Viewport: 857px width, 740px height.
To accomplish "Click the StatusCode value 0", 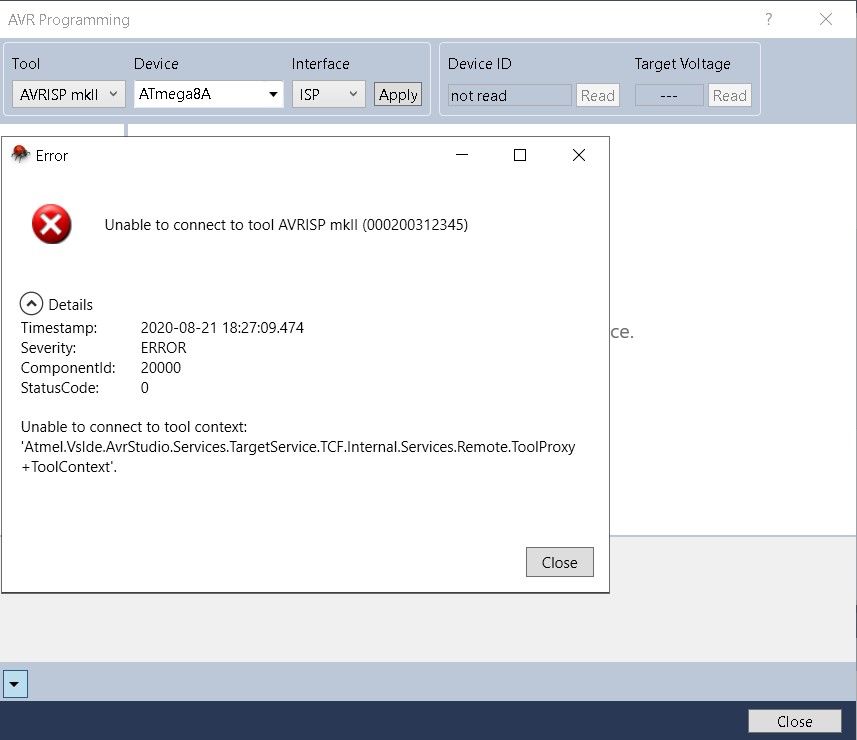I will pyautogui.click(x=144, y=388).
